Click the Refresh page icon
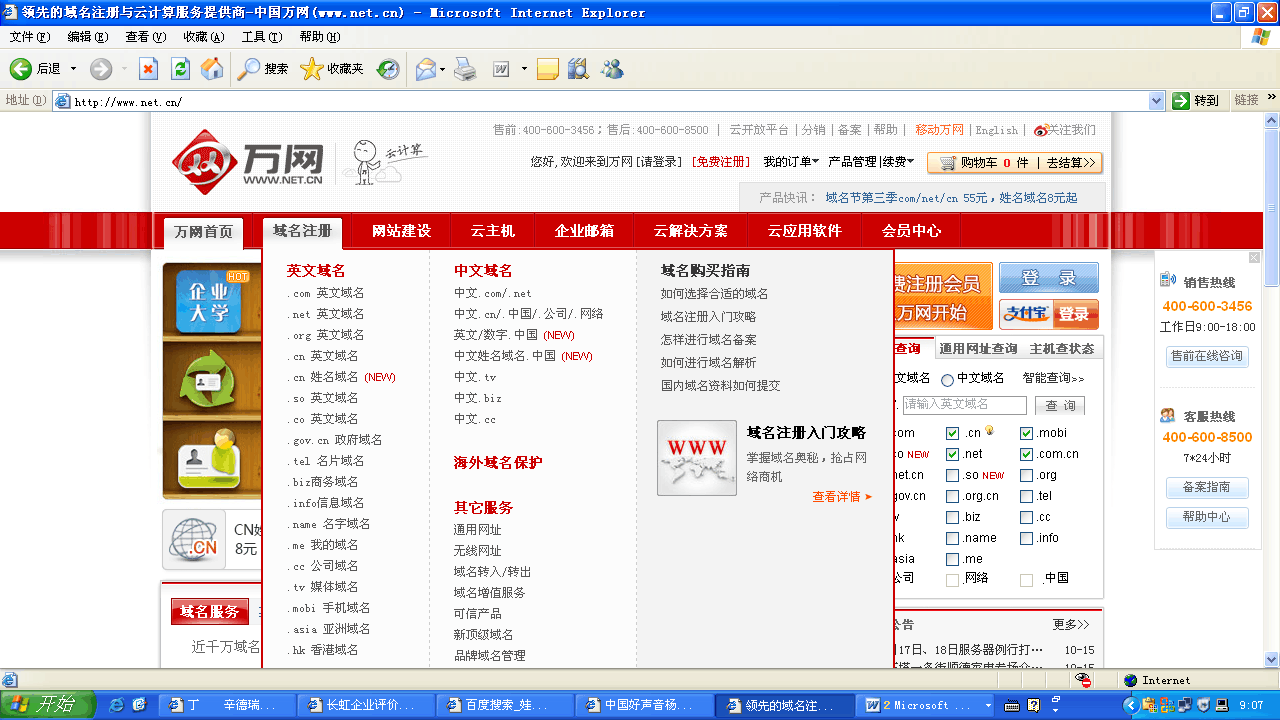Image resolution: width=1280 pixels, height=720 pixels. (x=180, y=69)
